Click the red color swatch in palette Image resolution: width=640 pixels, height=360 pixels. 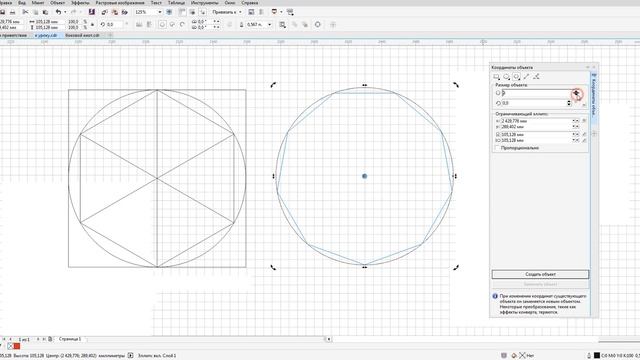click(x=17, y=346)
